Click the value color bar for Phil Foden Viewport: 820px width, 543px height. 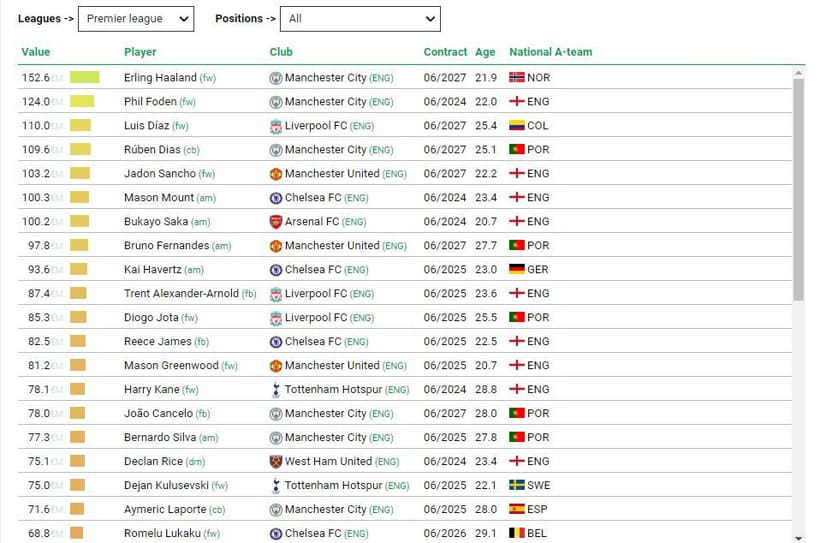pos(82,101)
